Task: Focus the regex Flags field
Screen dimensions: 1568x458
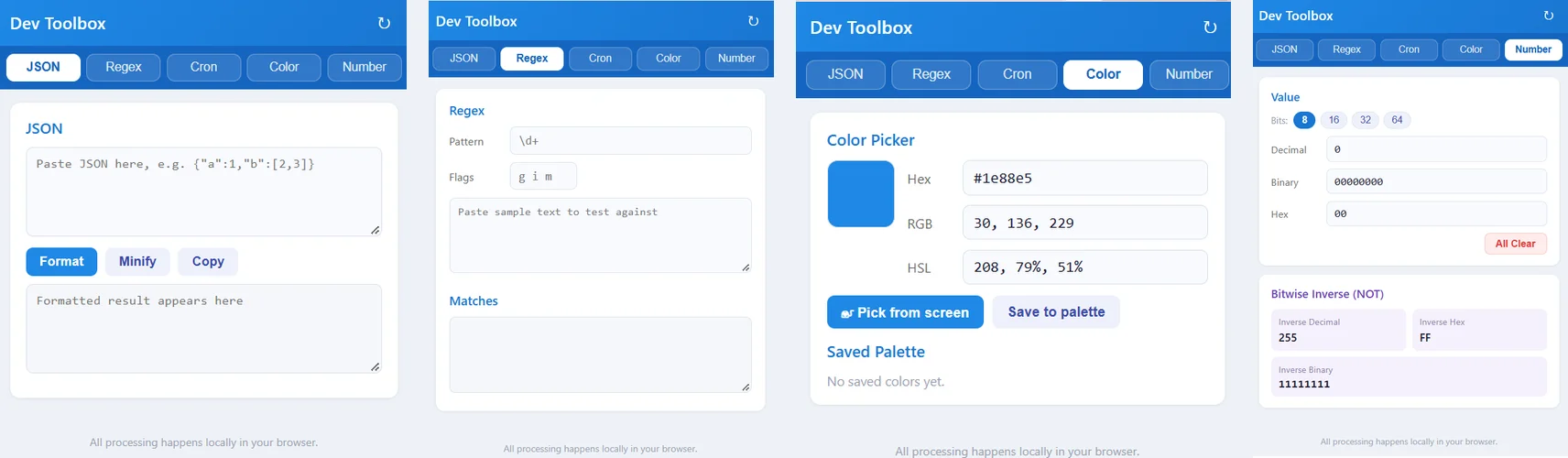Action: [x=543, y=176]
